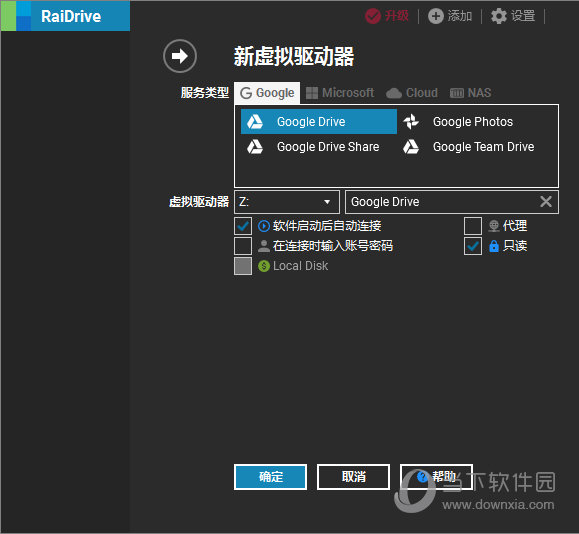Click the Google Drive triangle icon
Viewport: 579px width, 534px height.
coord(255,121)
